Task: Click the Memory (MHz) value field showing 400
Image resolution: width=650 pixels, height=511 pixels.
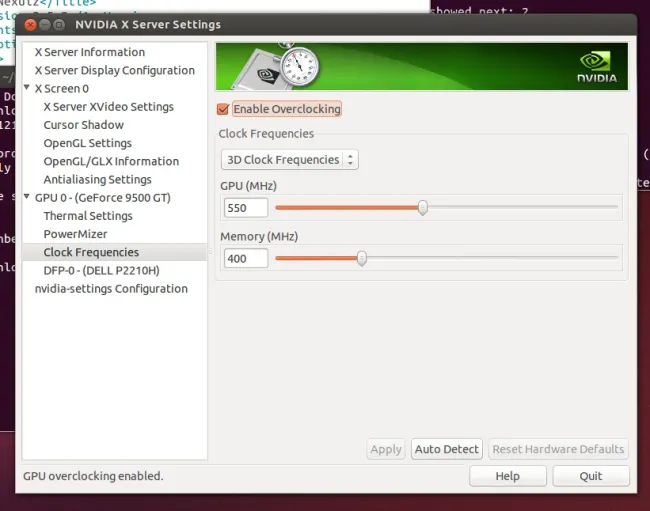Action: click(246, 258)
